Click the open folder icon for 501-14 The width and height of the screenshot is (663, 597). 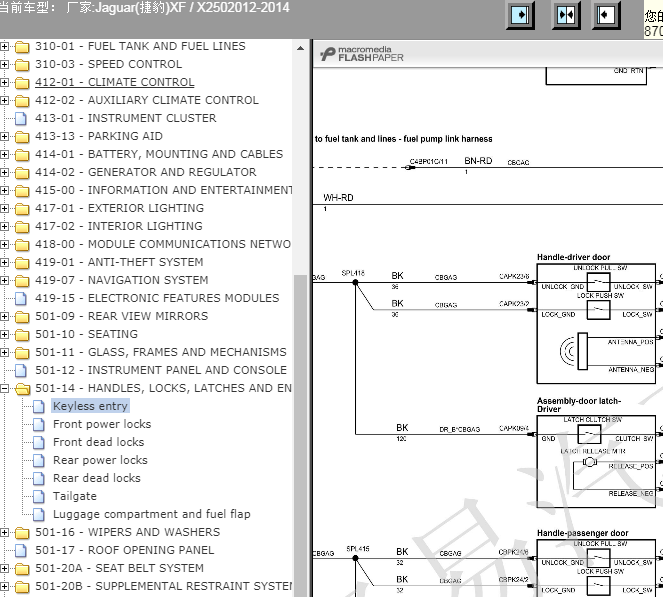coord(21,388)
